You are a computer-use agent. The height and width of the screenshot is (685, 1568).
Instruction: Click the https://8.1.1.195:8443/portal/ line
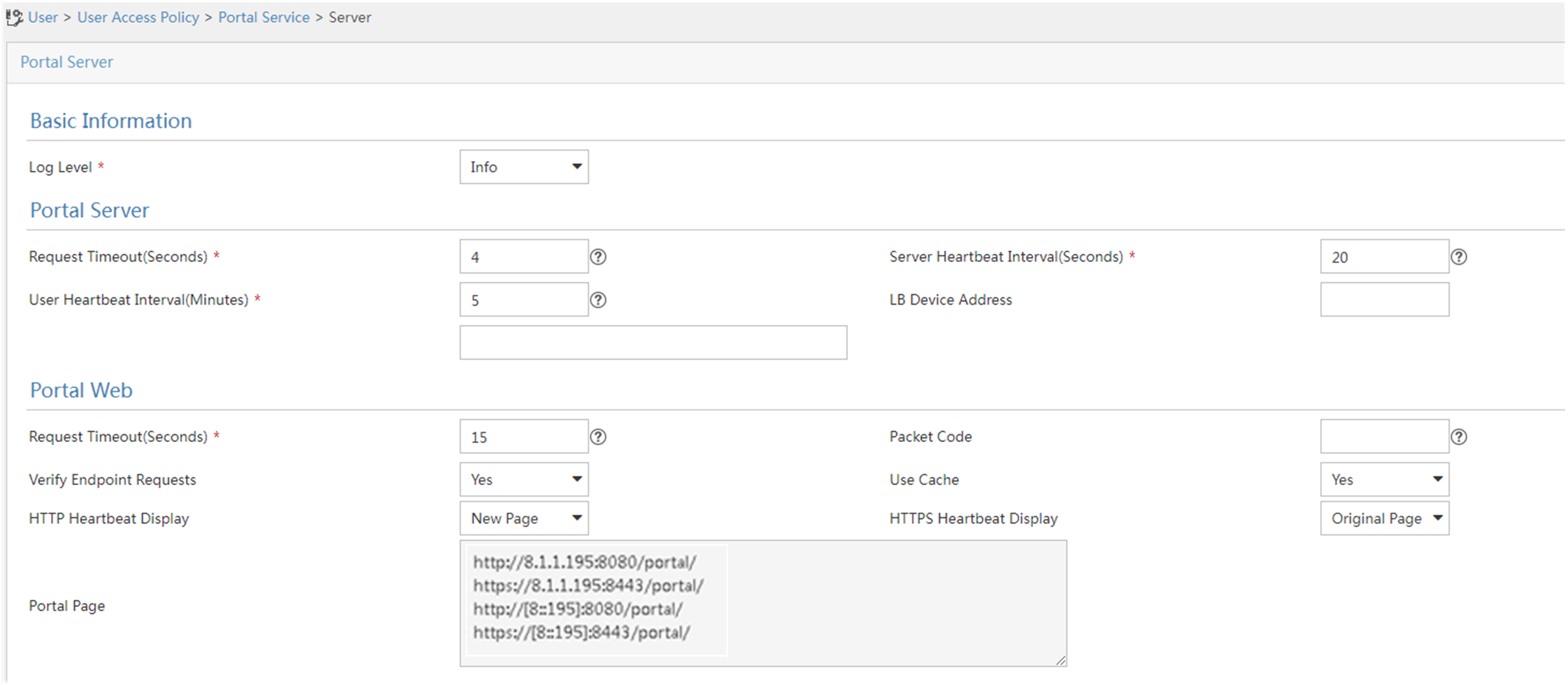tap(588, 586)
